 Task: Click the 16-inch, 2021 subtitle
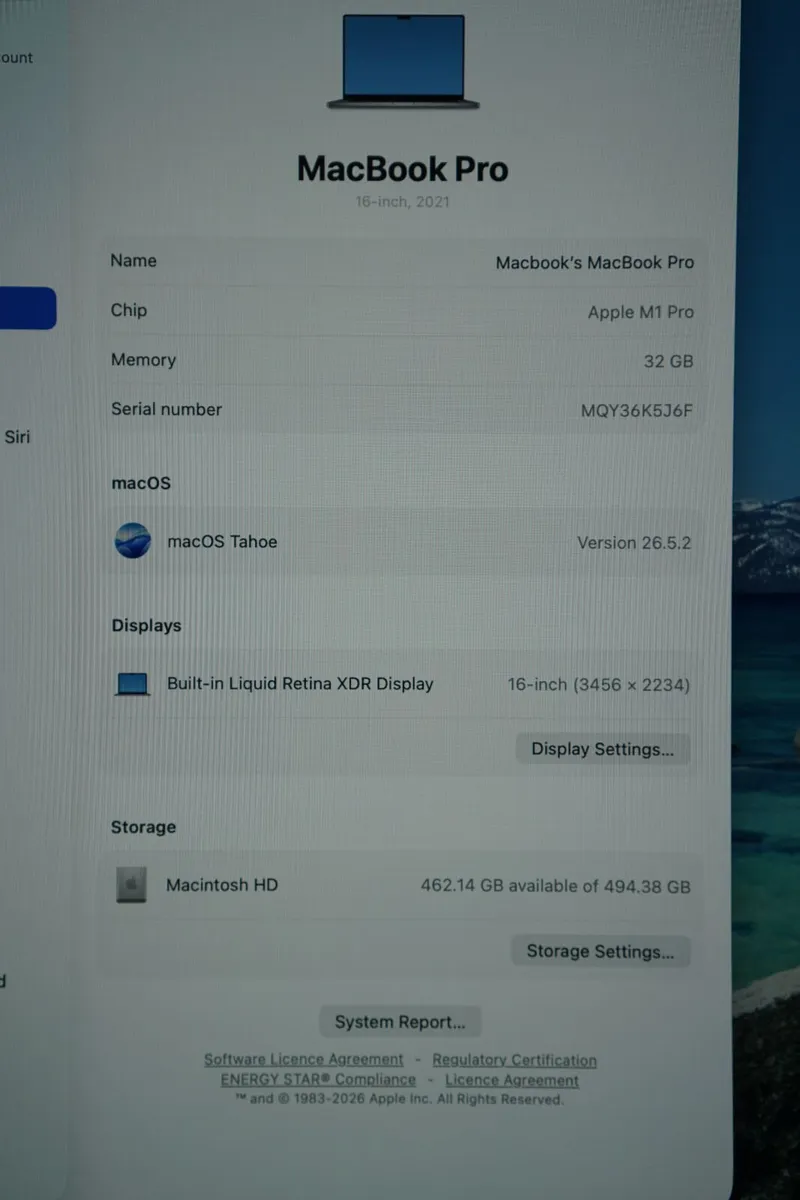(403, 202)
